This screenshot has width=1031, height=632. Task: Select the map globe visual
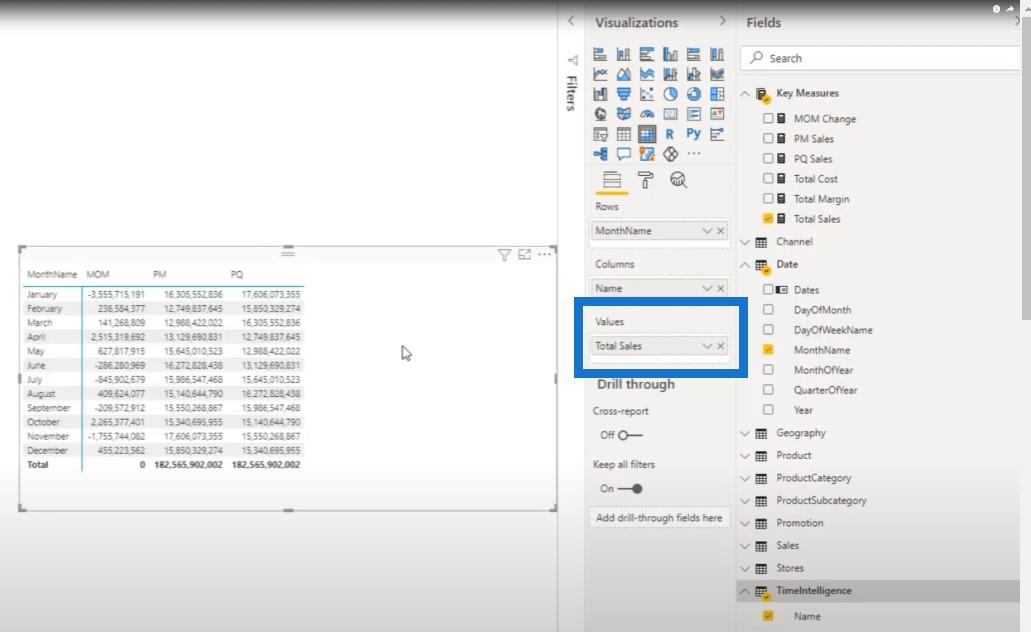click(600, 114)
